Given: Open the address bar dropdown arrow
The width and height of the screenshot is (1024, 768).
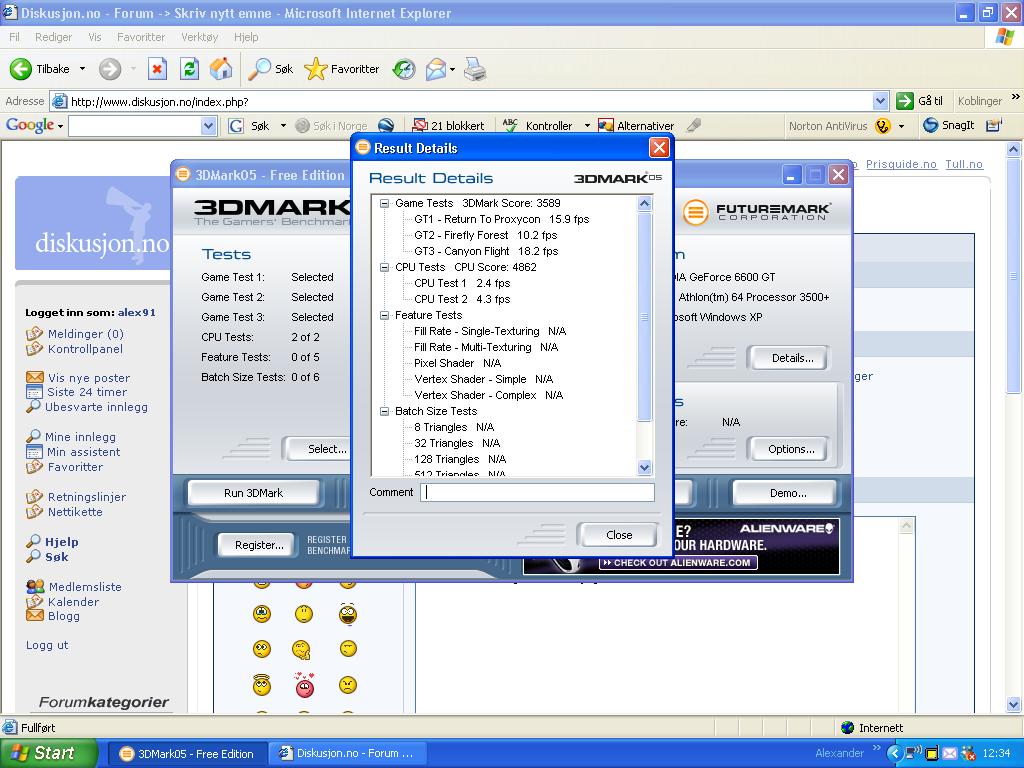Looking at the screenshot, I should (x=880, y=101).
